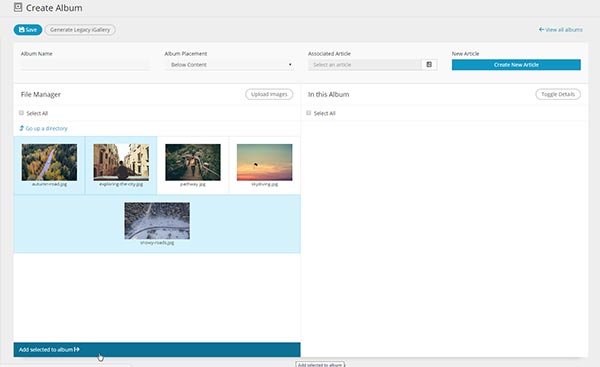This screenshot has height=367, width=600.
Task: Focus the Album Name input field
Action: 85,65
